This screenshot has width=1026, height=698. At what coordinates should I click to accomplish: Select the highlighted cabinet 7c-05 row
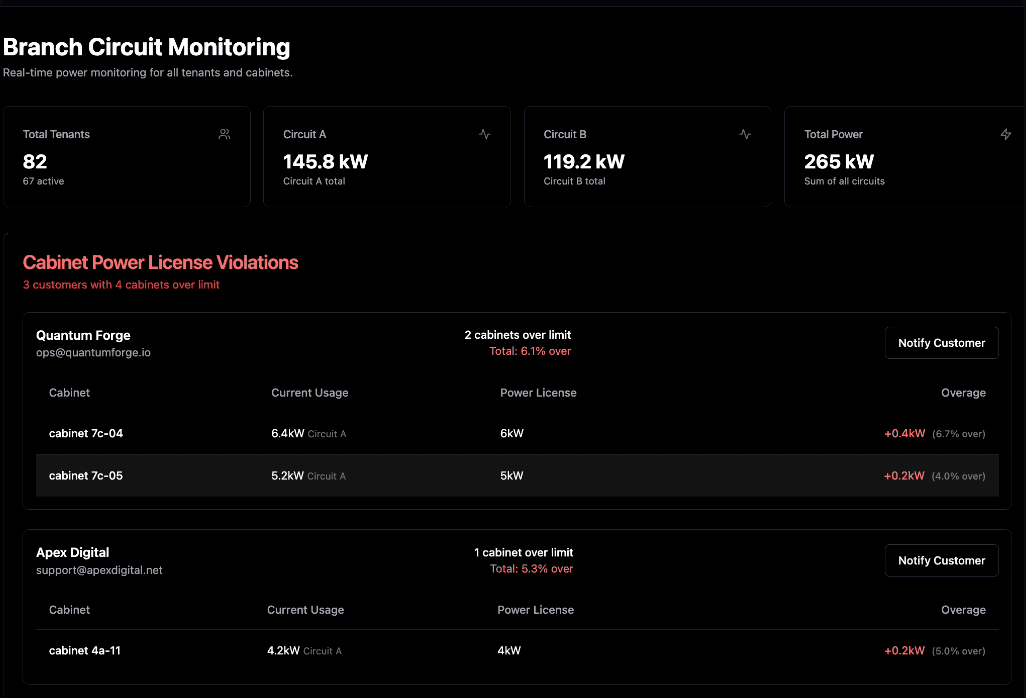coord(517,475)
